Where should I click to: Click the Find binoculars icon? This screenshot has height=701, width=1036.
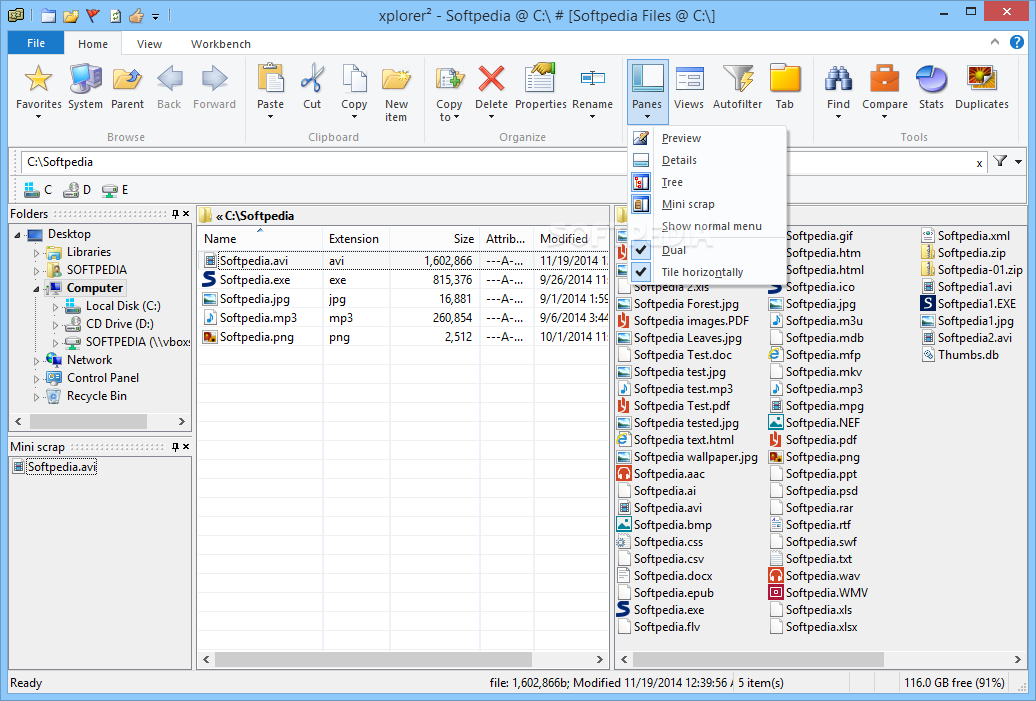tap(838, 79)
